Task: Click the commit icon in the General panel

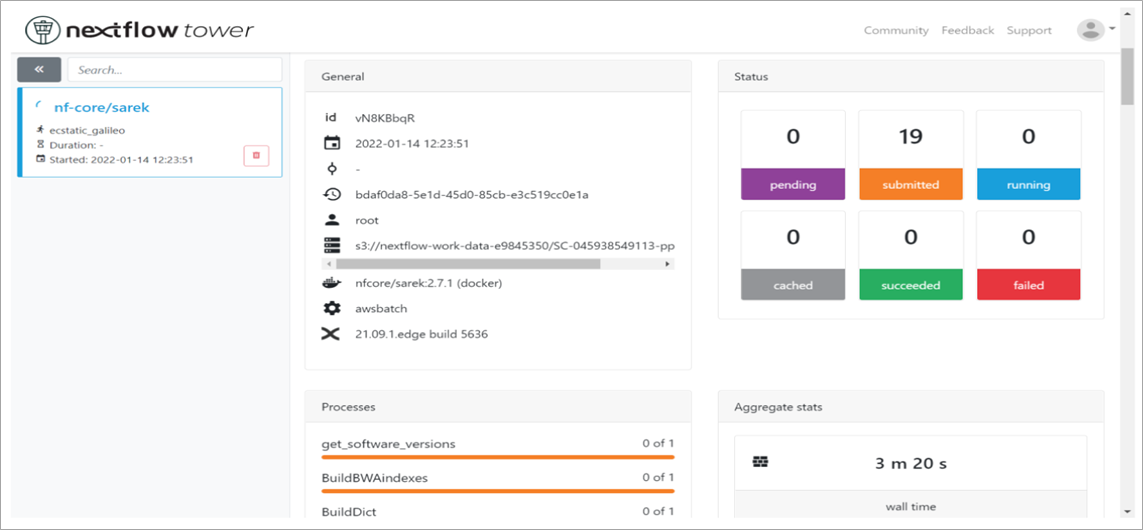Action: pyautogui.click(x=332, y=169)
